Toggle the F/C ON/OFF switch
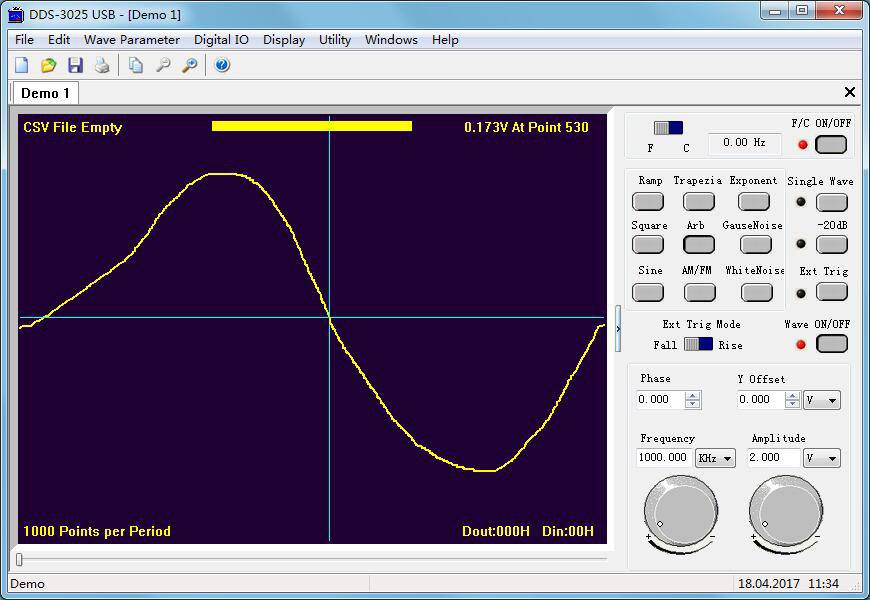This screenshot has width=870, height=600. 832,144
